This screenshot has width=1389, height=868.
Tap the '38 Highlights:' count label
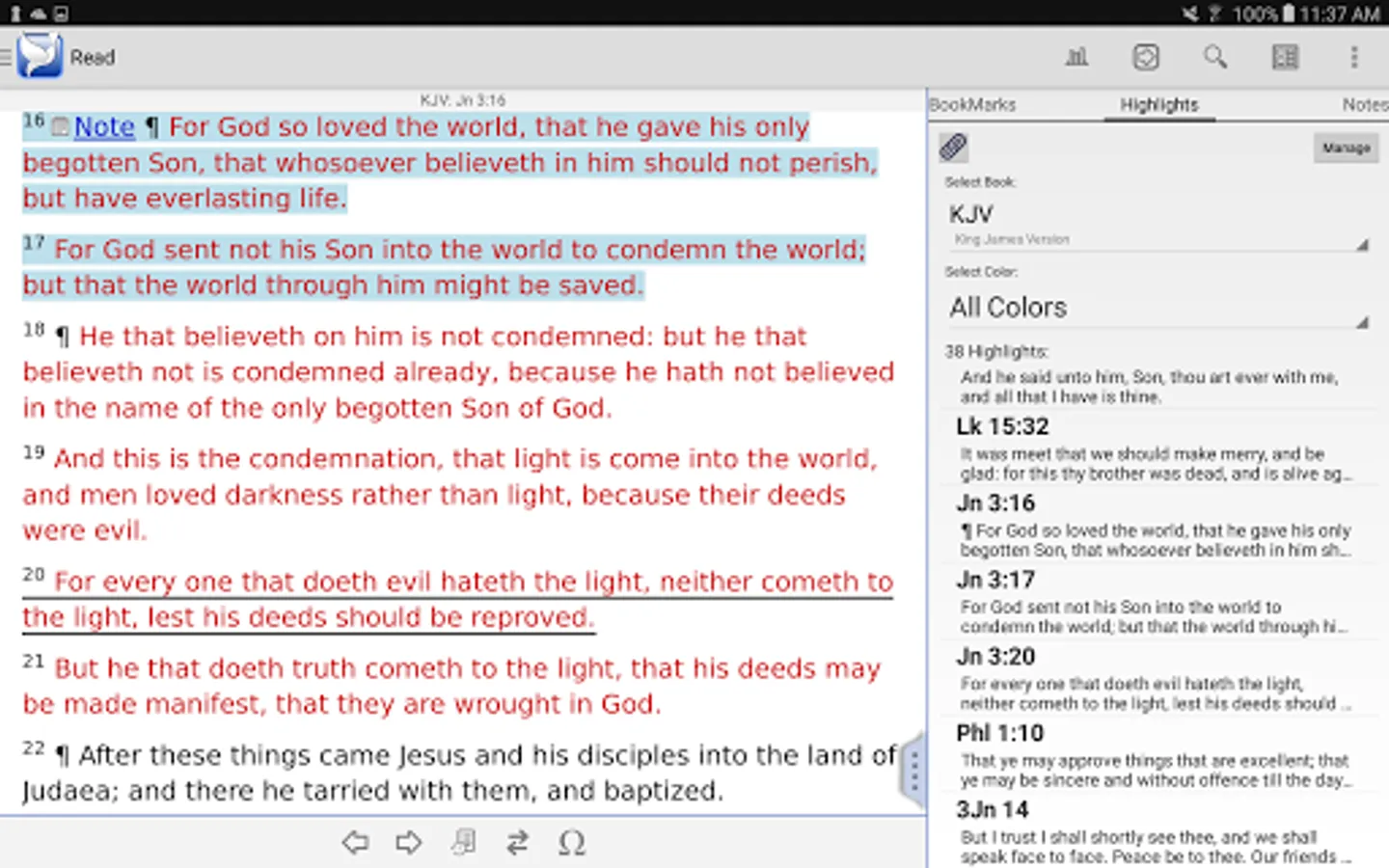click(996, 352)
